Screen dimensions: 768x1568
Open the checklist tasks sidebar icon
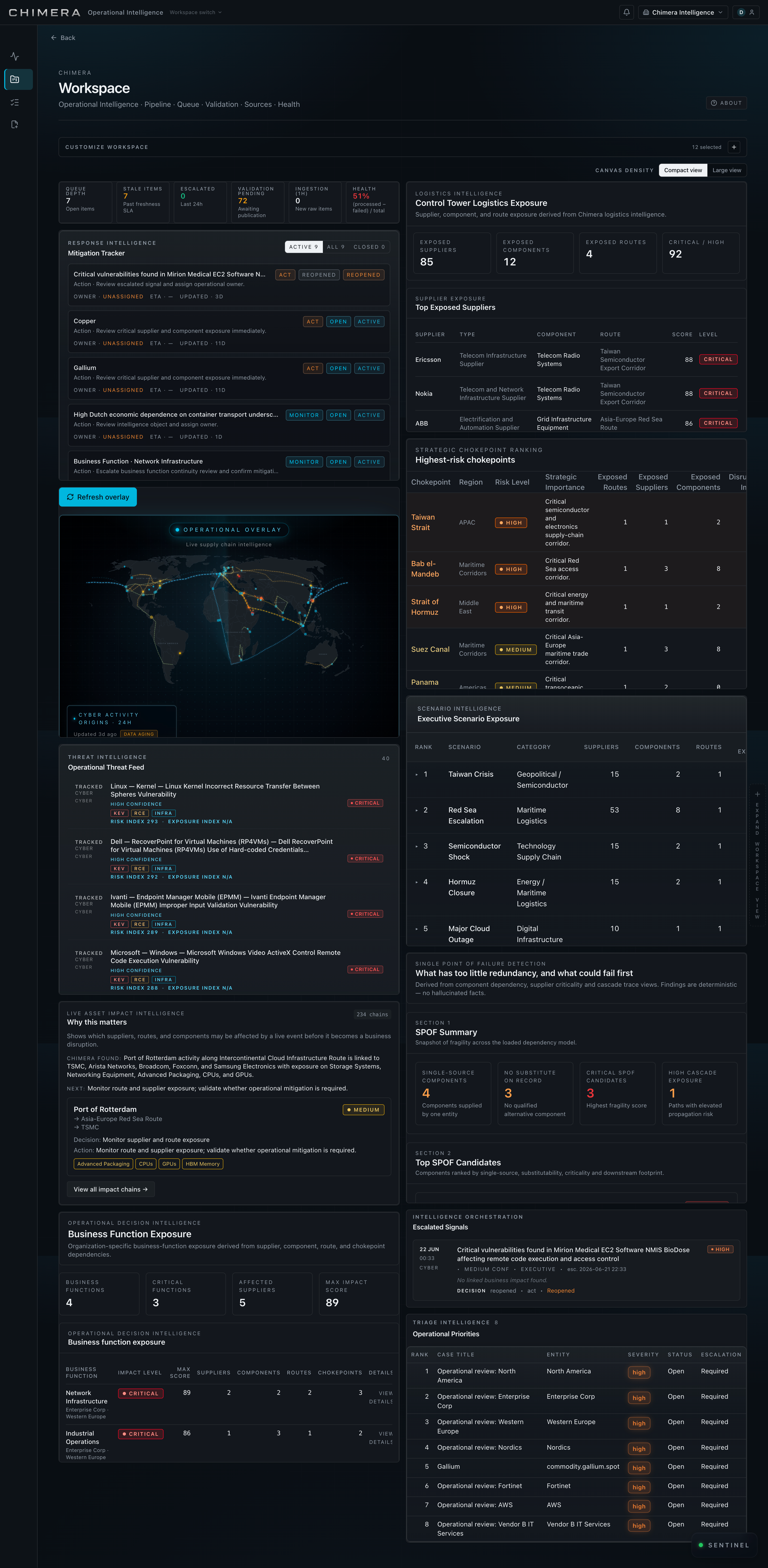click(x=15, y=102)
